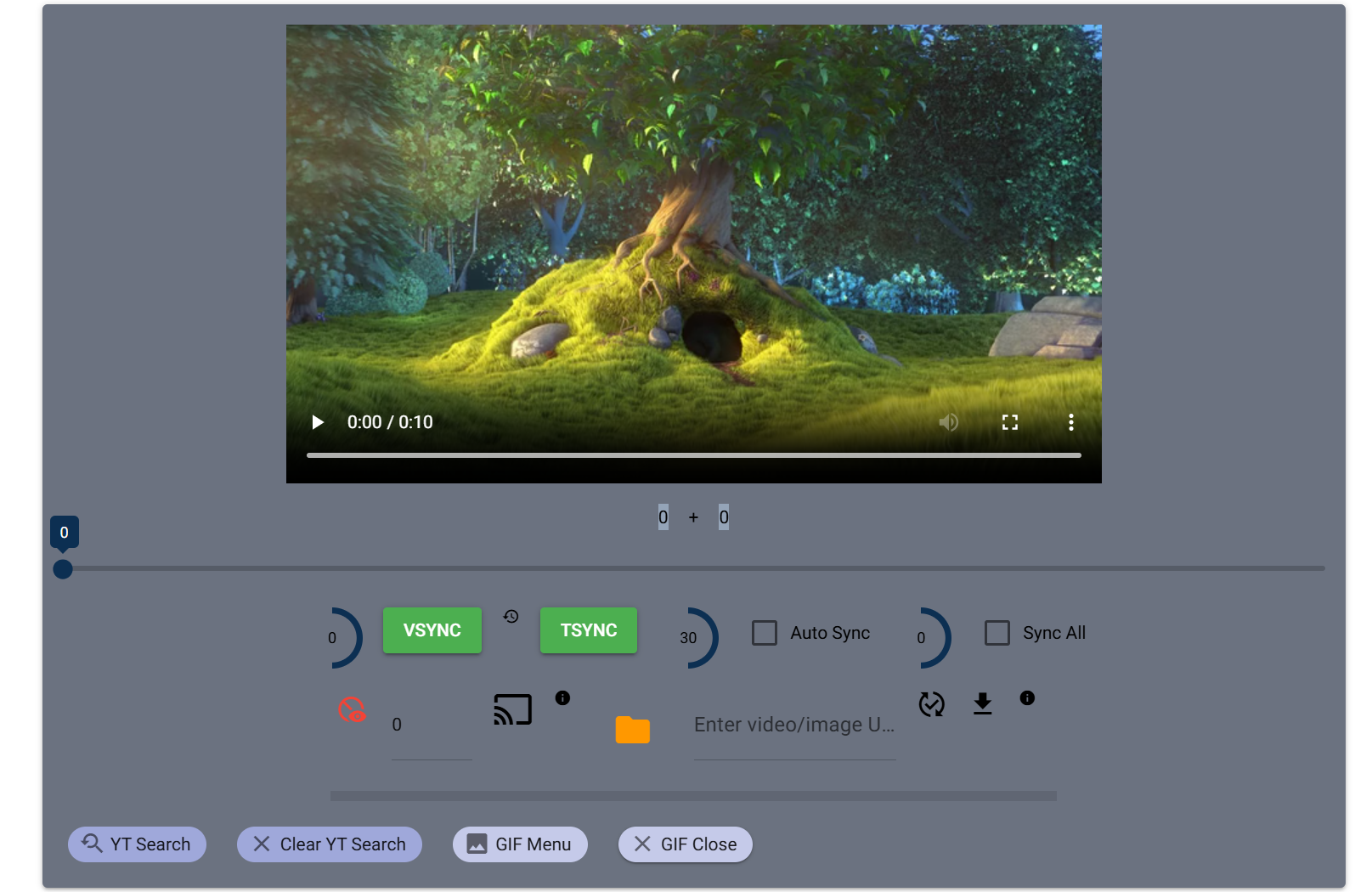
Task: Seek on the video progress bar
Action: 693,455
